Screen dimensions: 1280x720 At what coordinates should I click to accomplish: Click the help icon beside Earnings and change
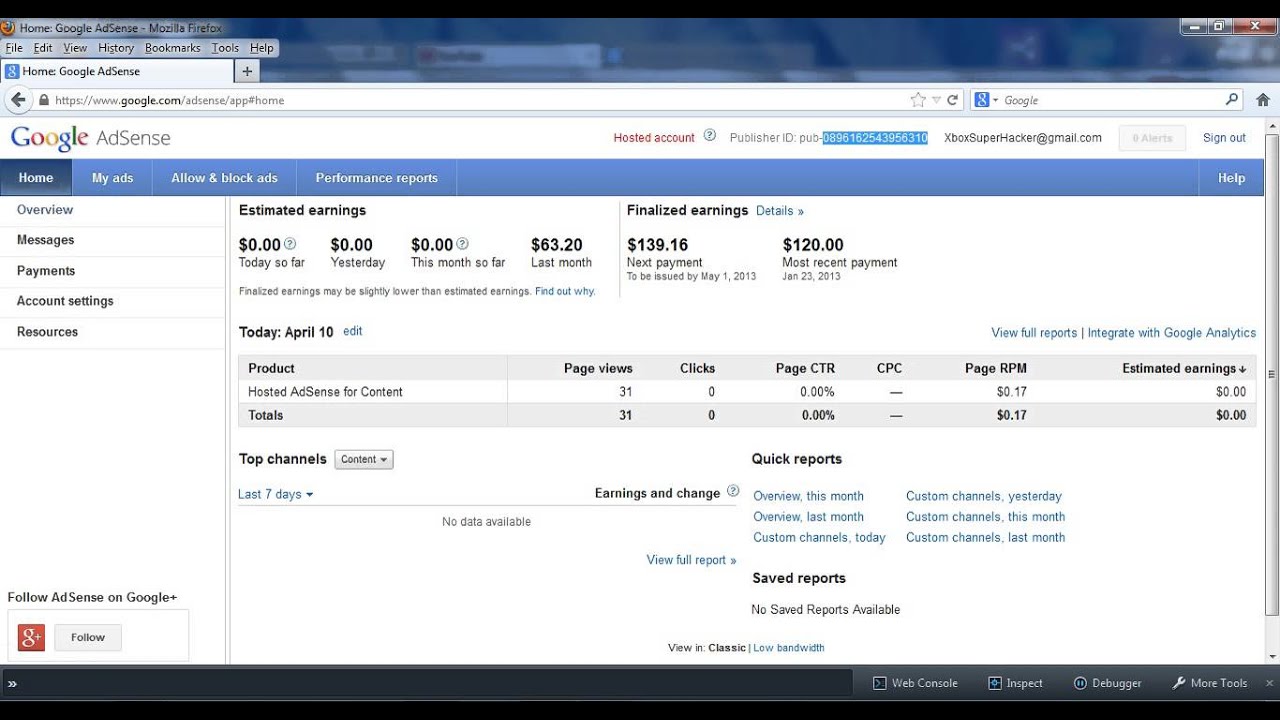(x=733, y=491)
